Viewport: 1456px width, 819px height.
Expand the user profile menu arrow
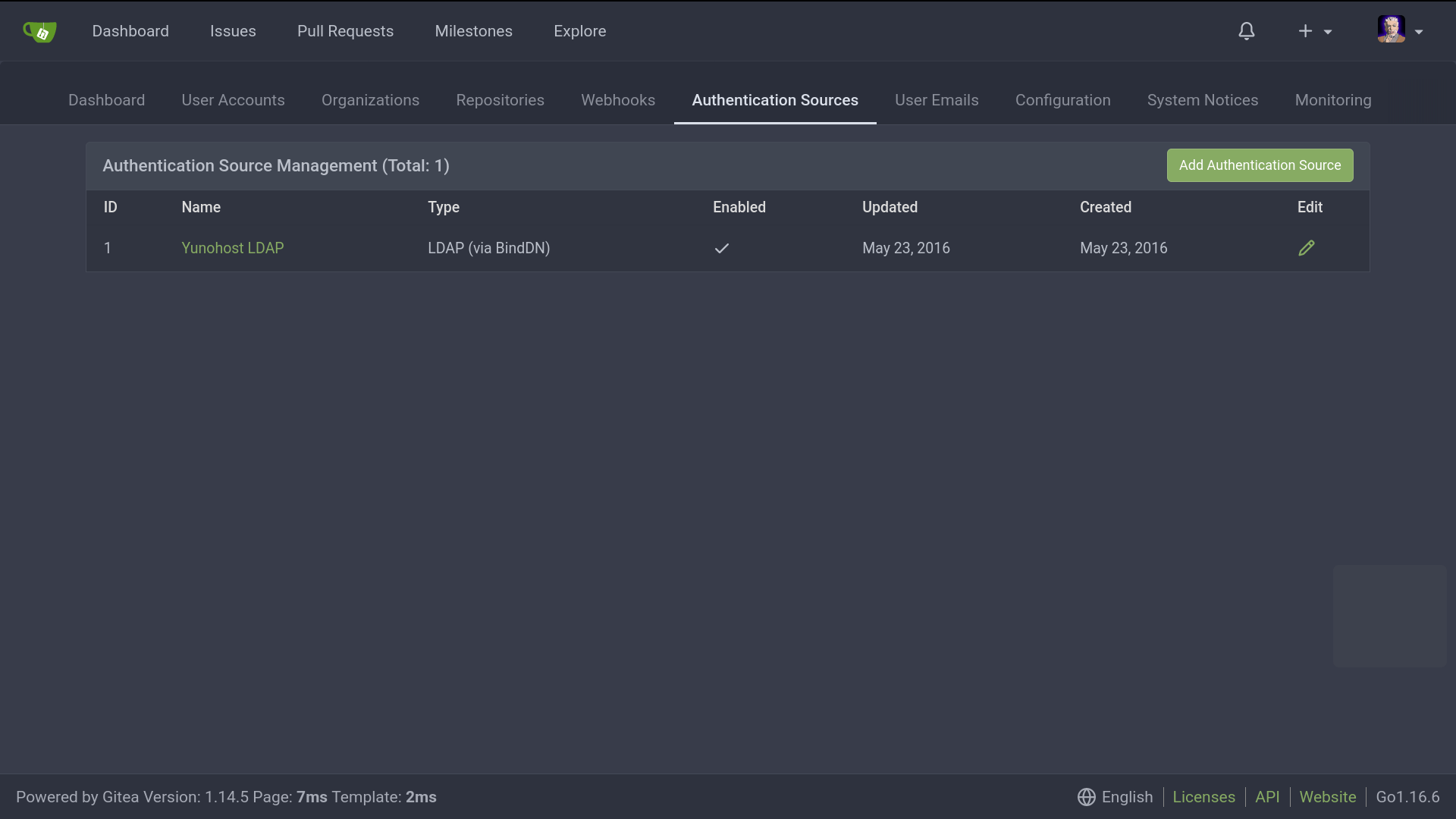[1419, 32]
